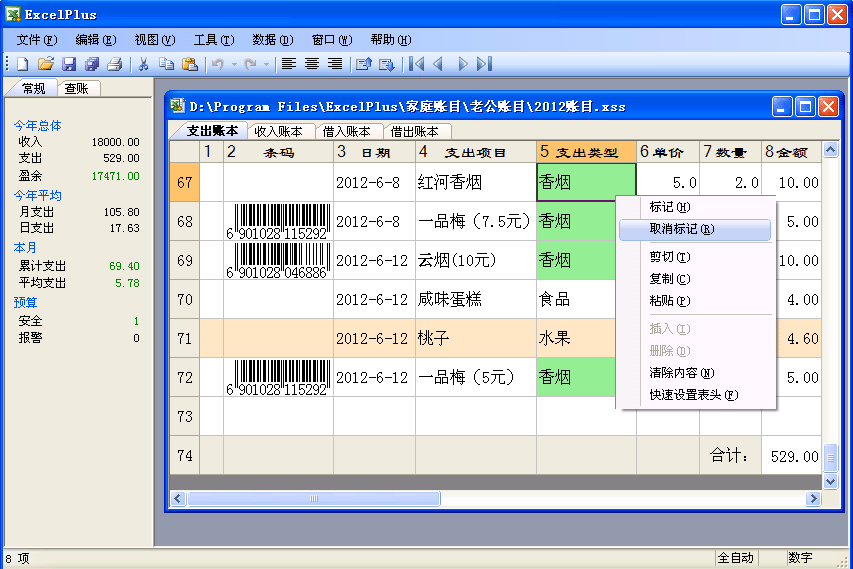Click the Open folder toolbar icon
Image resolution: width=853 pixels, height=569 pixels.
pyautogui.click(x=45, y=64)
